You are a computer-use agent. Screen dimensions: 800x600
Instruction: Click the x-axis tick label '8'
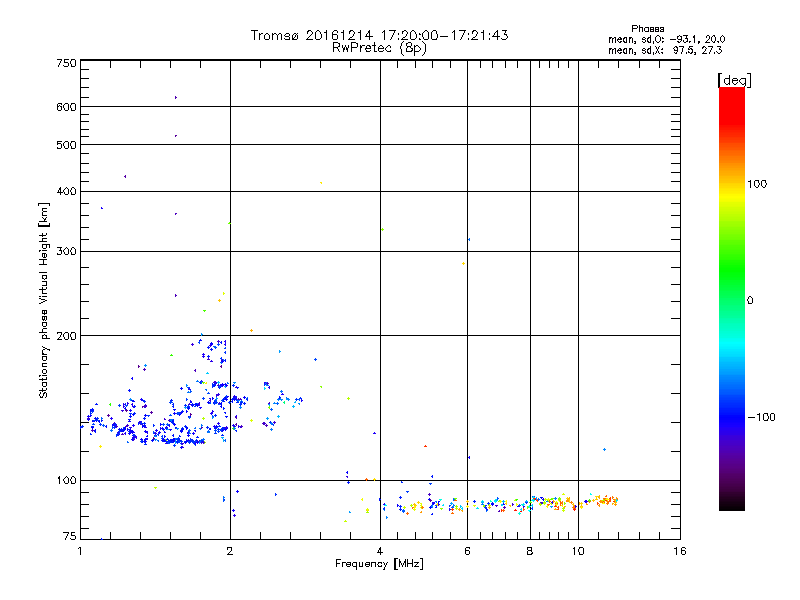click(530, 551)
